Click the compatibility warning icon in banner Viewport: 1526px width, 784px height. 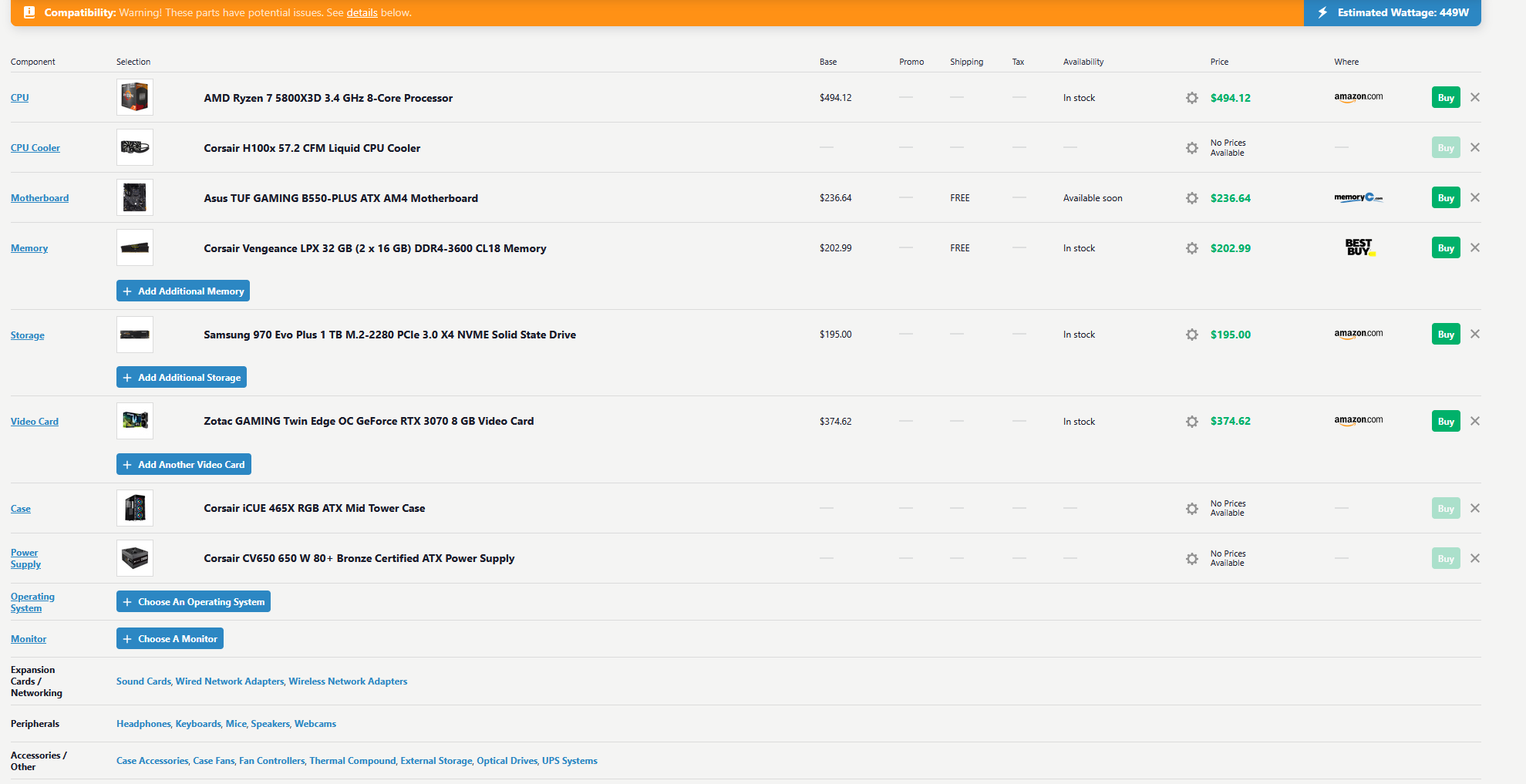point(29,12)
